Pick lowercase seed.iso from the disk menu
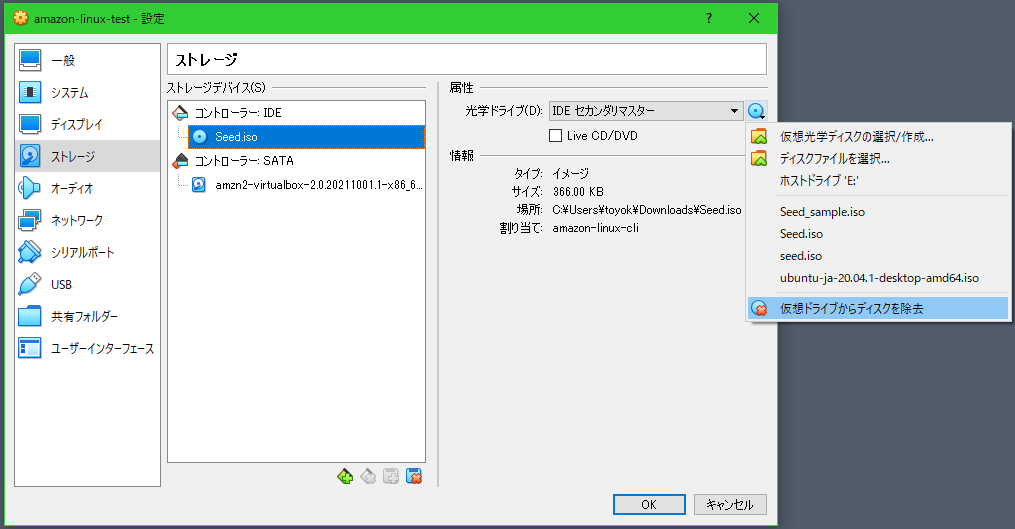 (x=878, y=256)
